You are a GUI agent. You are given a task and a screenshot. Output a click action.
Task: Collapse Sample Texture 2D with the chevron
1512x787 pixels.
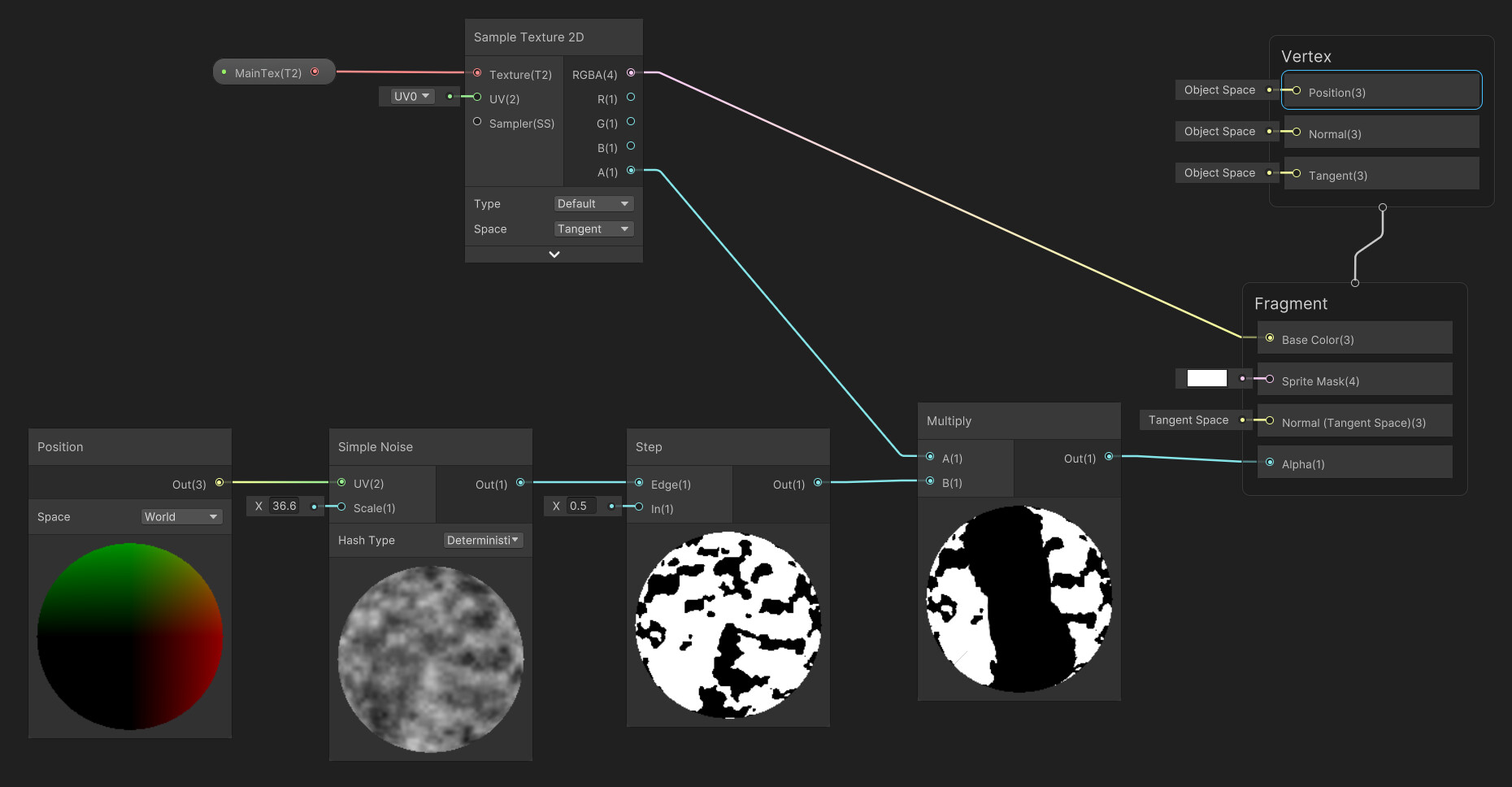[553, 254]
